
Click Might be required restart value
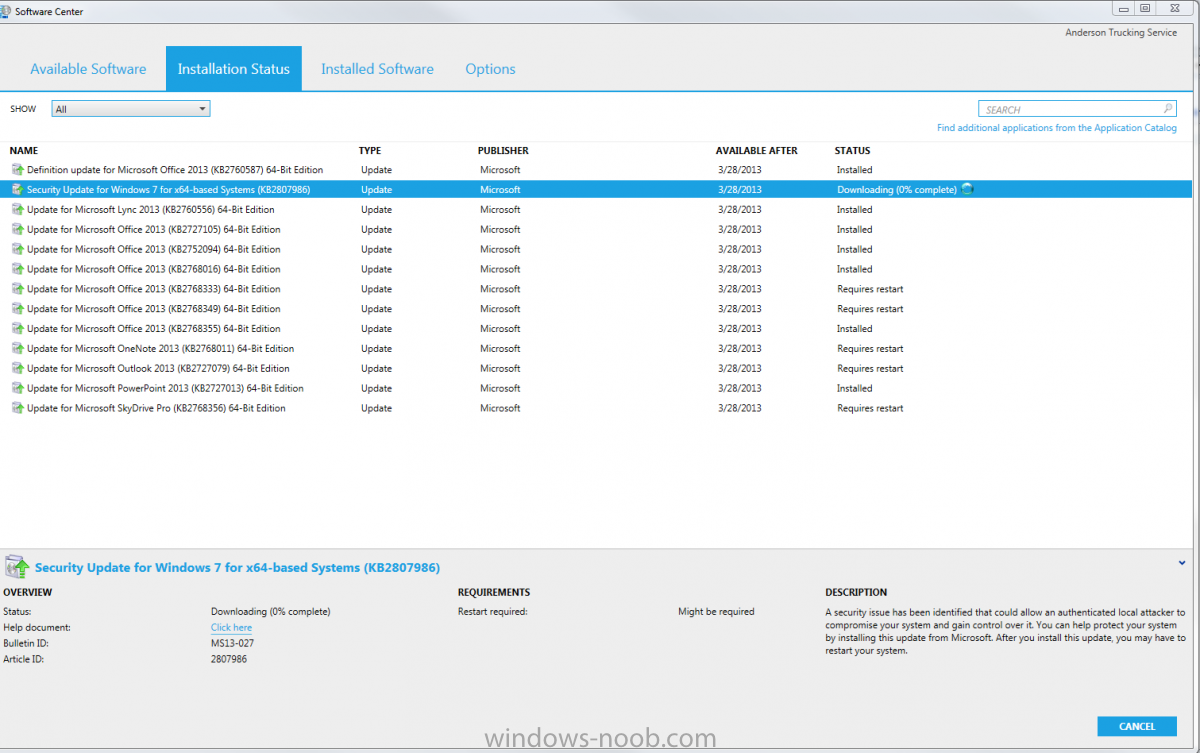click(x=716, y=612)
